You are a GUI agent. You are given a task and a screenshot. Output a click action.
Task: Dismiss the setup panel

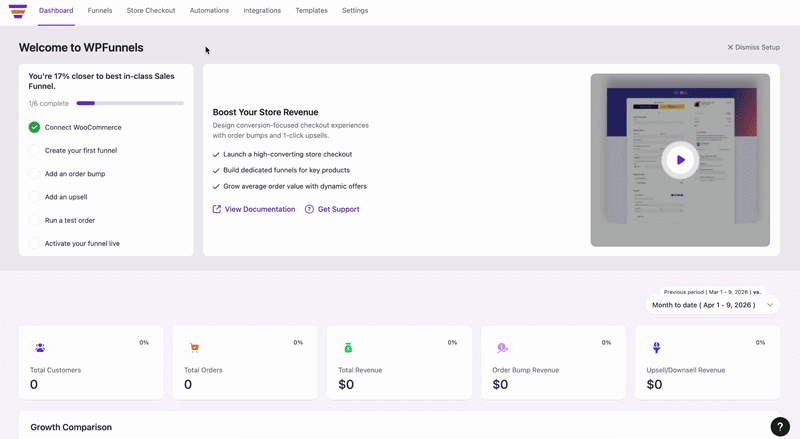[x=753, y=47]
